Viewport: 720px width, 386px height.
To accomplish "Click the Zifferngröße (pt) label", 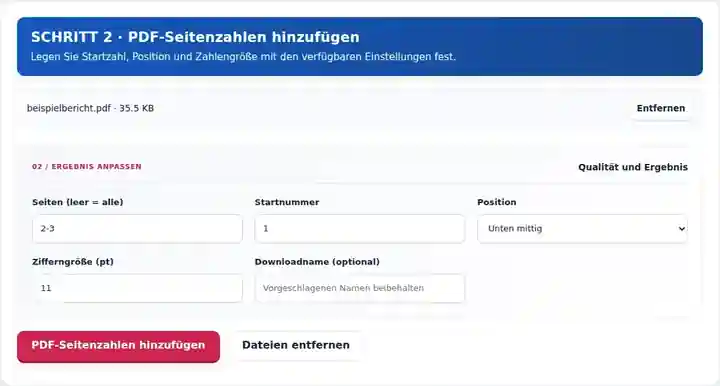I will coord(73,262).
